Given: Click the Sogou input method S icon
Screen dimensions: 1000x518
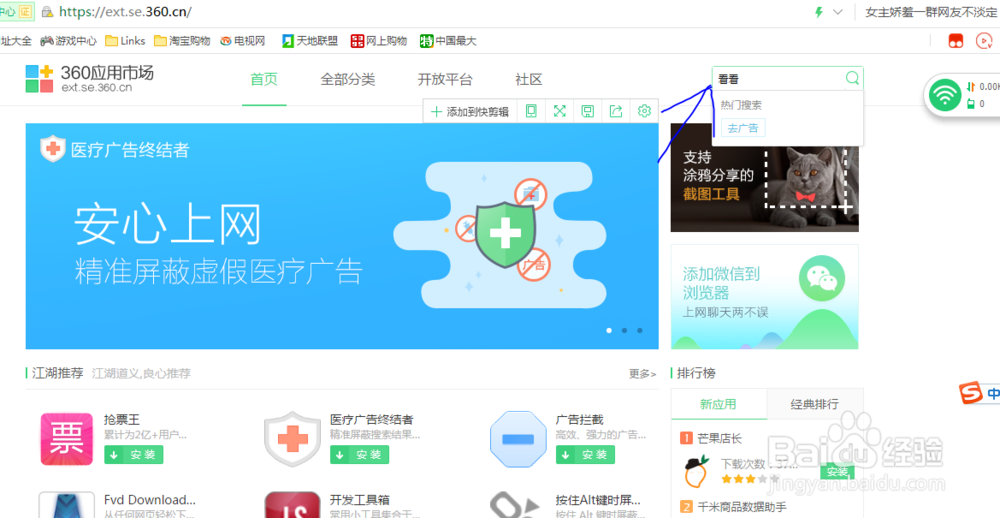Looking at the screenshot, I should coord(972,393).
